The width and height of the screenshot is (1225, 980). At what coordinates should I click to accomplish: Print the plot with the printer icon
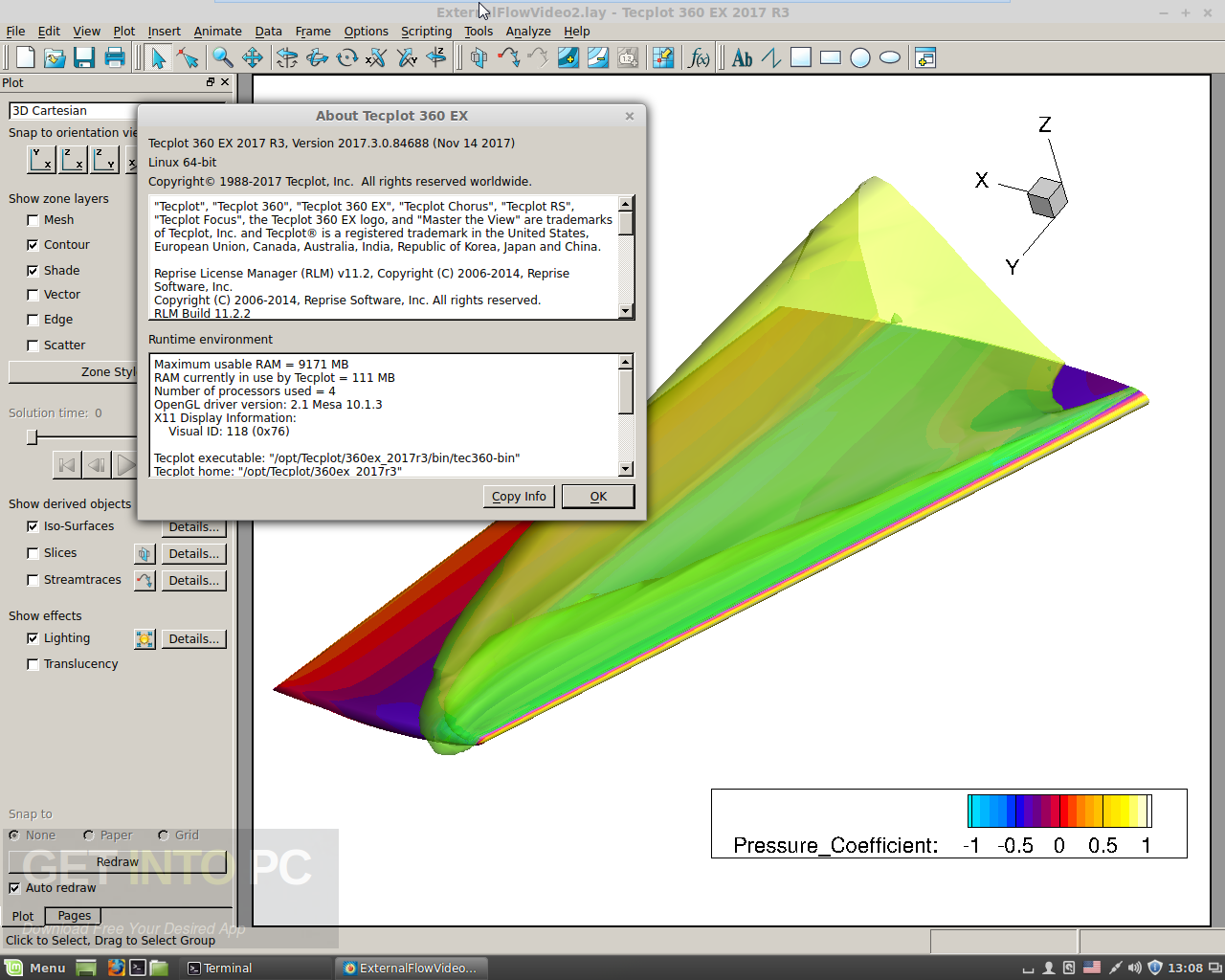(x=115, y=57)
